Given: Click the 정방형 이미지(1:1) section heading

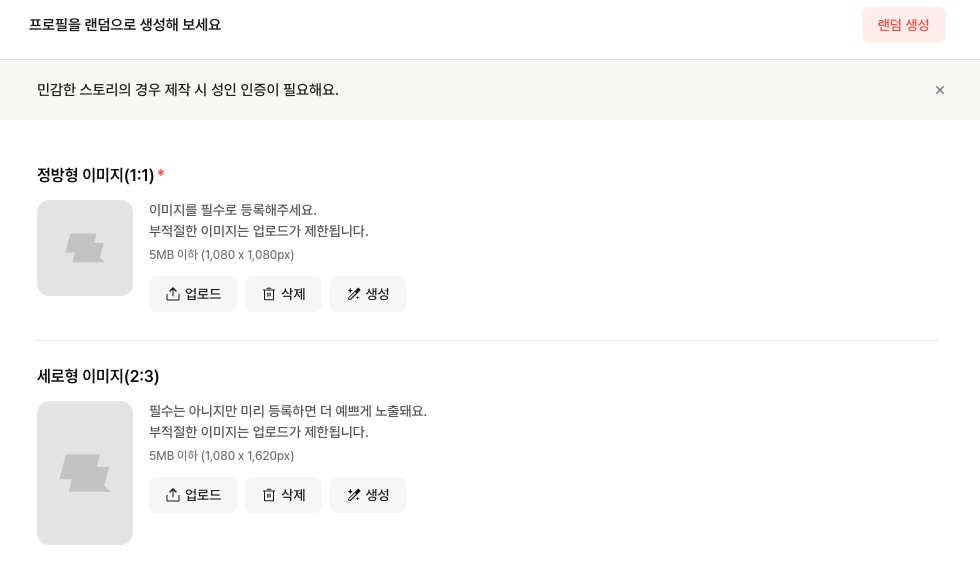Looking at the screenshot, I should tap(95, 175).
